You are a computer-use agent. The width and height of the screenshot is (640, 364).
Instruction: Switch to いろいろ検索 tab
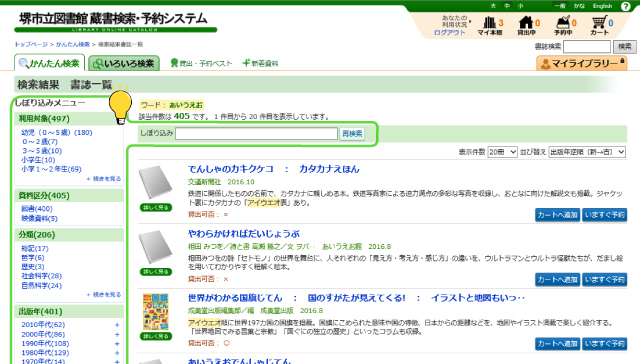point(124,63)
